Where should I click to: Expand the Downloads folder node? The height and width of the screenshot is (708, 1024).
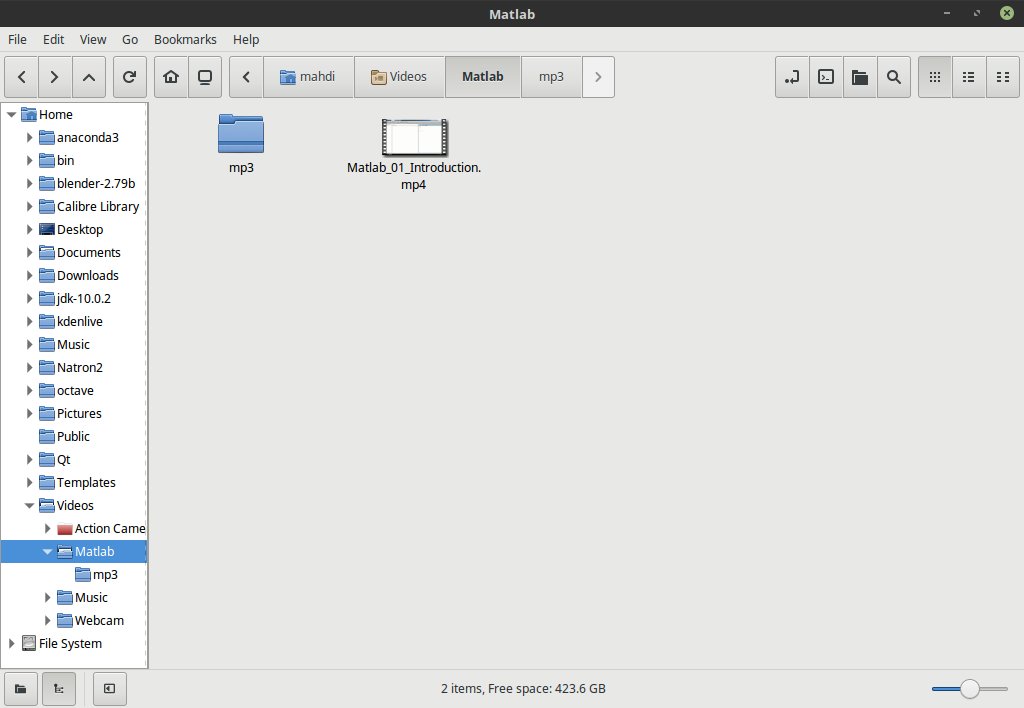(x=29, y=275)
